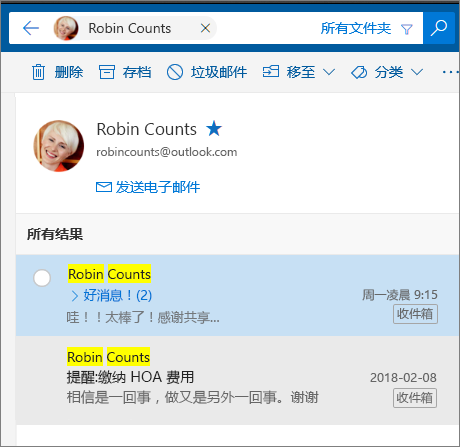Click the 所有结果 section header
The image size is (460, 447).
click(x=55, y=234)
